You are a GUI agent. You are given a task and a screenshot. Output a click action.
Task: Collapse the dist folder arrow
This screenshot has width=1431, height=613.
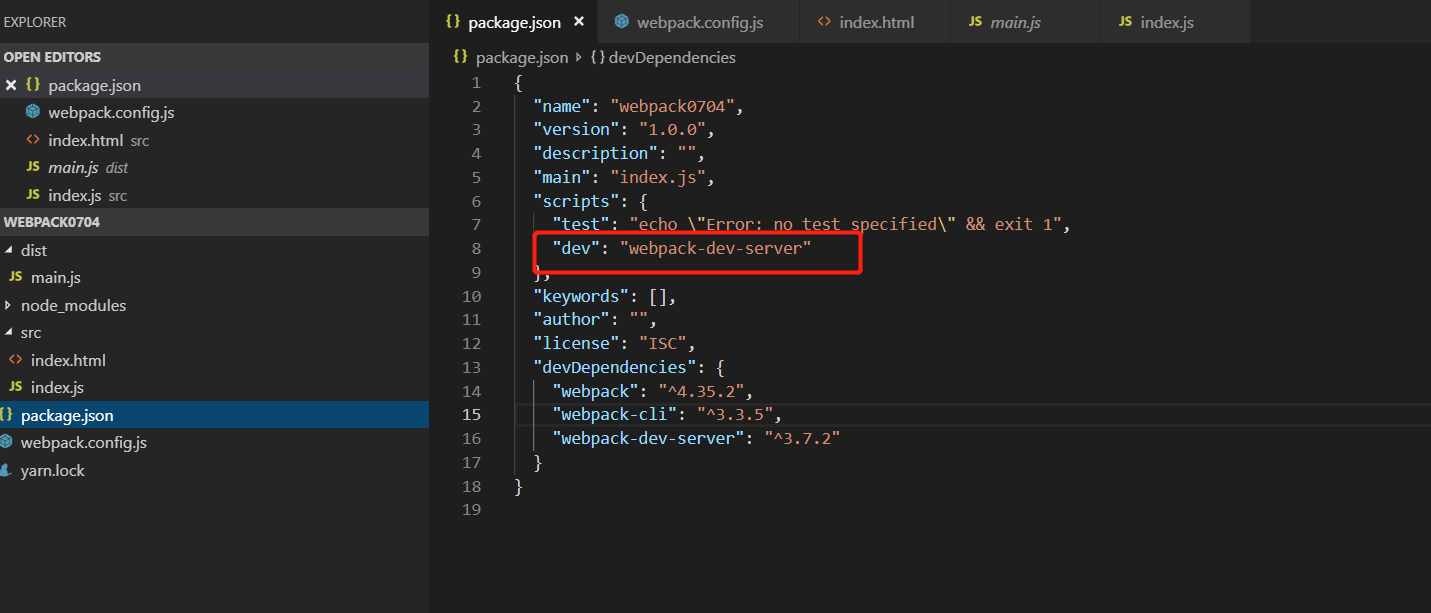point(9,250)
